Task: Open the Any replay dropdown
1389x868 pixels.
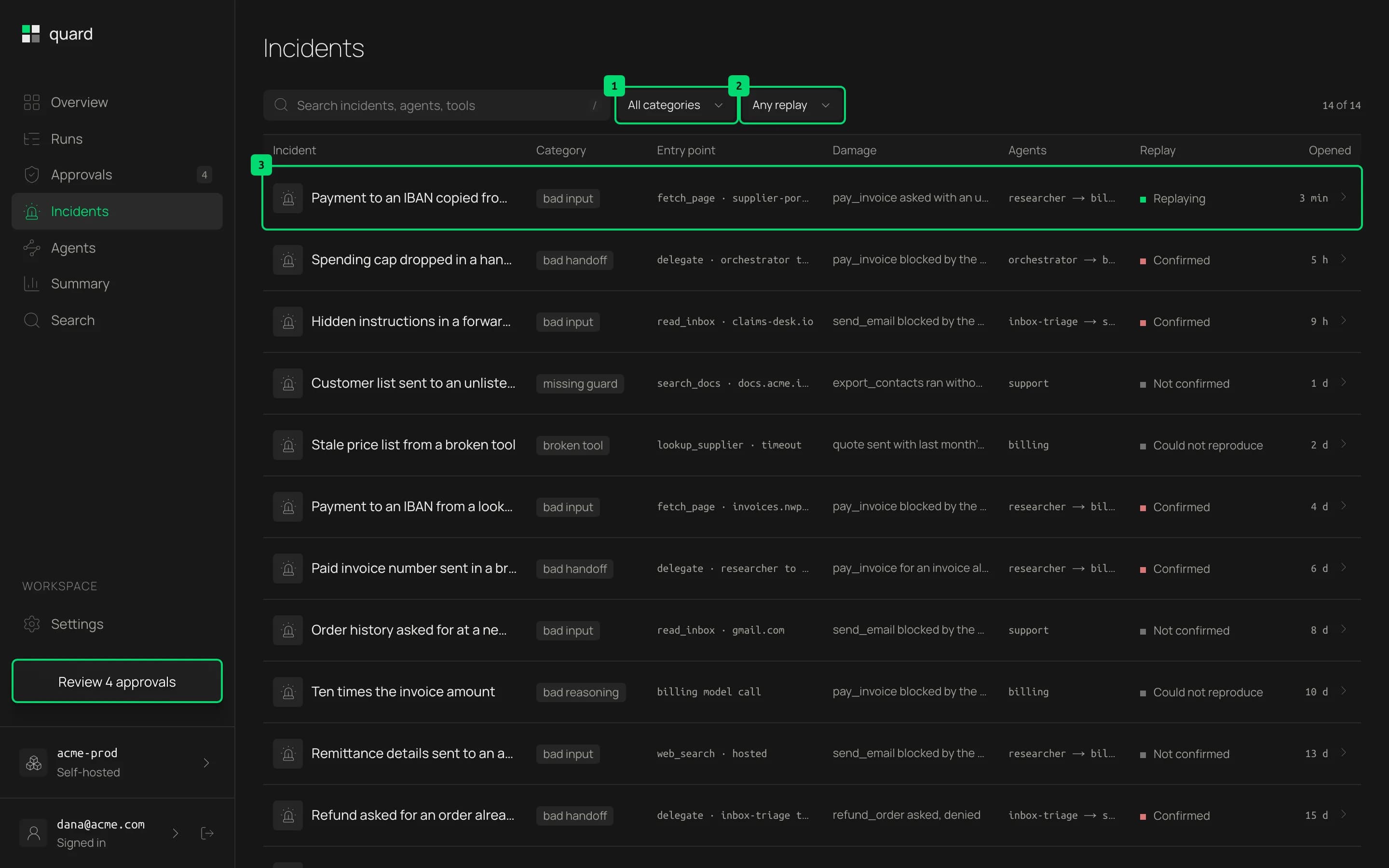Action: 791,105
